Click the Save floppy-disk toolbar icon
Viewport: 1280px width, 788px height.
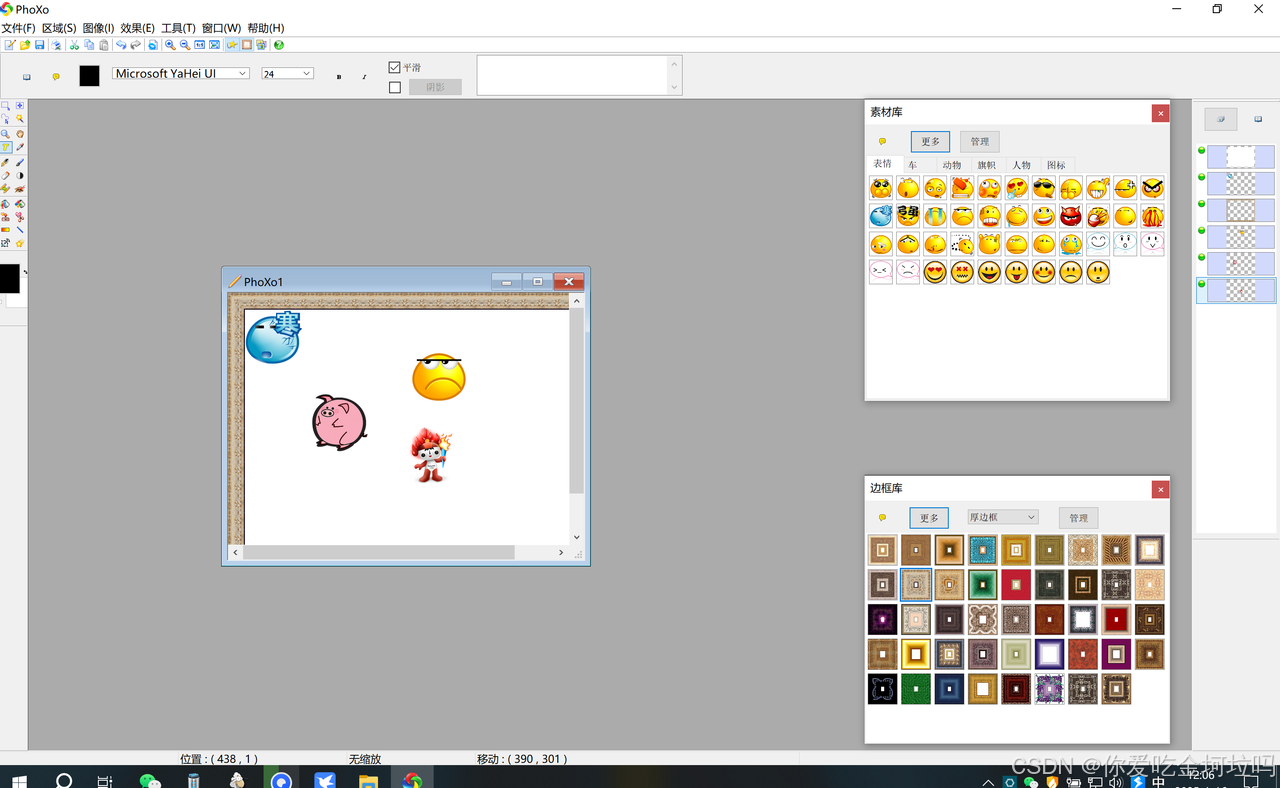pyautogui.click(x=39, y=45)
